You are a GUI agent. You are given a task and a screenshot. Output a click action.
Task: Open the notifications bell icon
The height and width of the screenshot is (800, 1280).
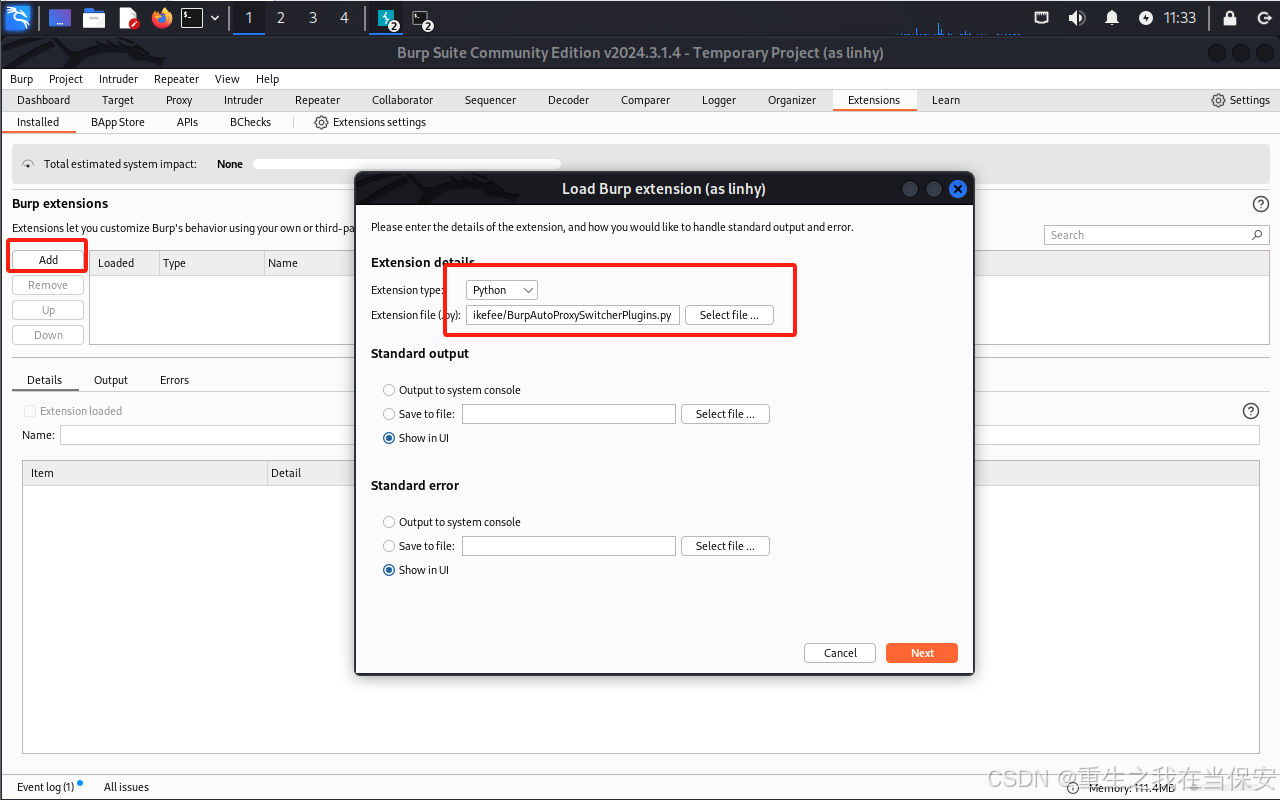coord(1112,18)
